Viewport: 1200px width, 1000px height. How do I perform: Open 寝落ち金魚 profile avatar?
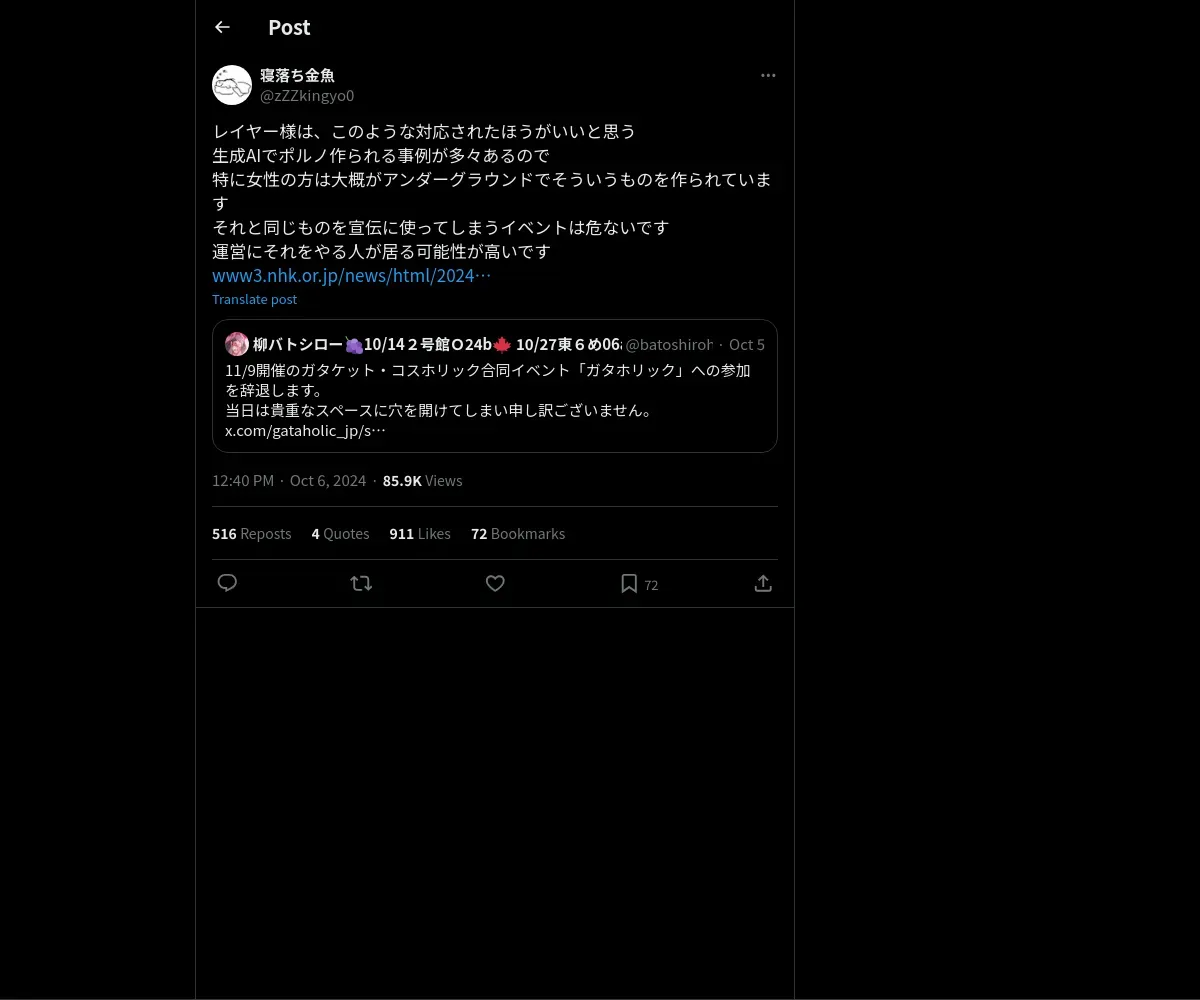232,85
